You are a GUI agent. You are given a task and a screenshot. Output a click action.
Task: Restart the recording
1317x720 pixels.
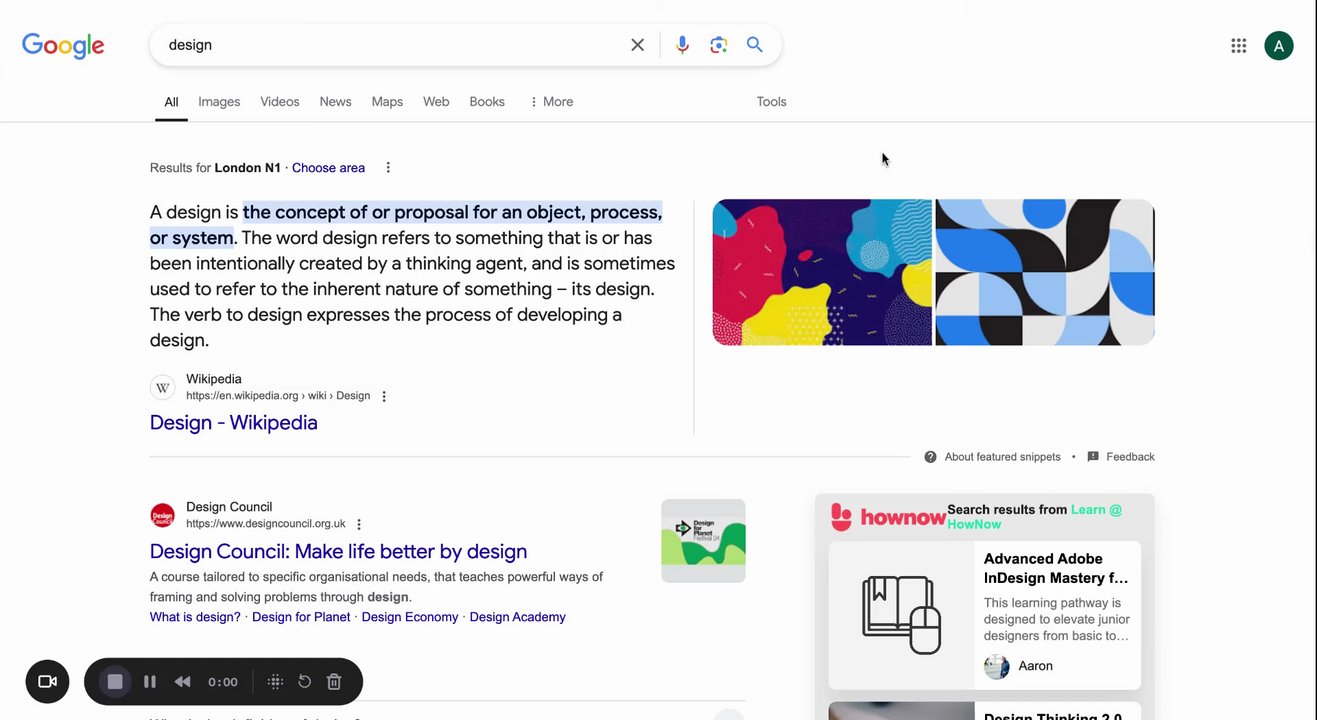305,682
